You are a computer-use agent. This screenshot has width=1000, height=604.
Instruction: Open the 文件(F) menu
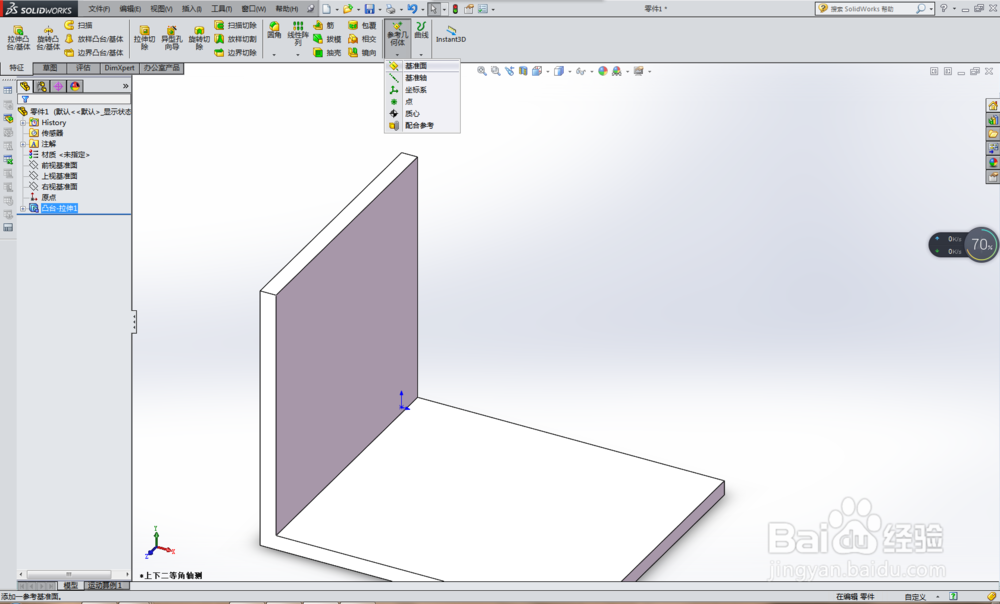click(99, 9)
